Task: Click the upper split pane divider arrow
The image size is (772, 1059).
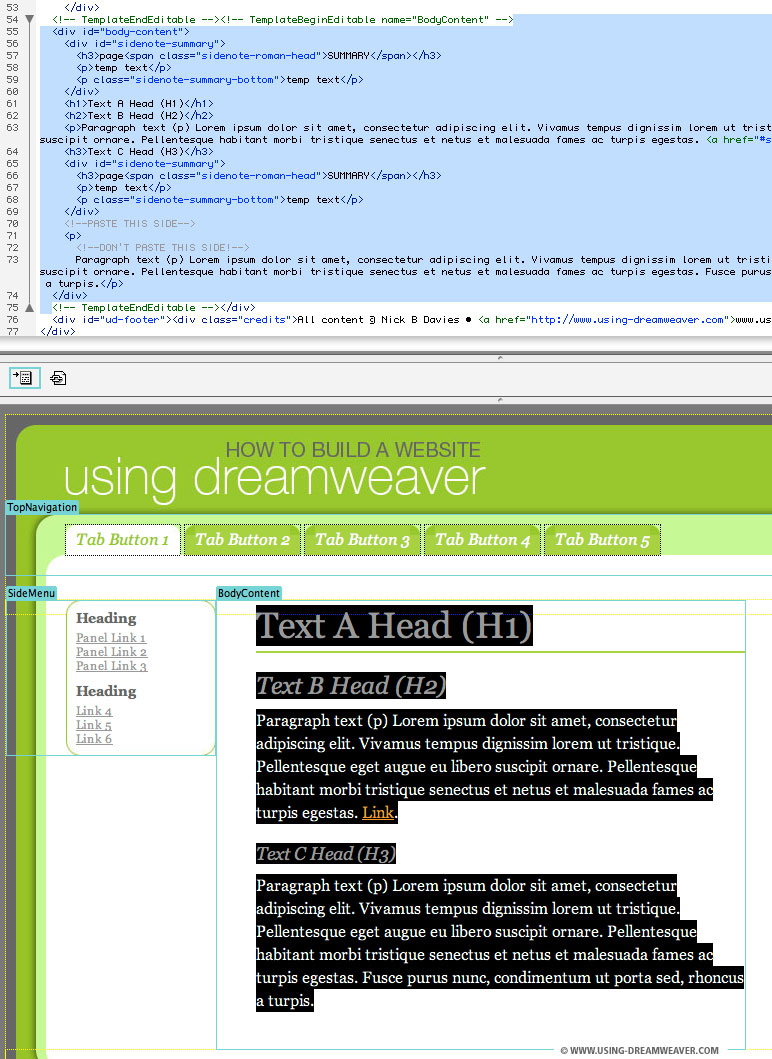Action: pos(500,357)
